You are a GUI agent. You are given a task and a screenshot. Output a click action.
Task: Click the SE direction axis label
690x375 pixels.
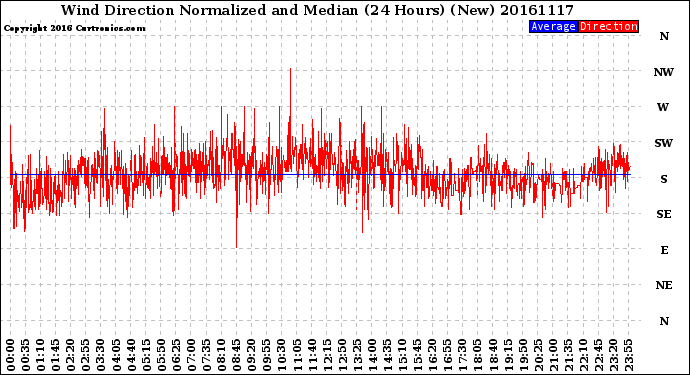pyautogui.click(x=664, y=214)
